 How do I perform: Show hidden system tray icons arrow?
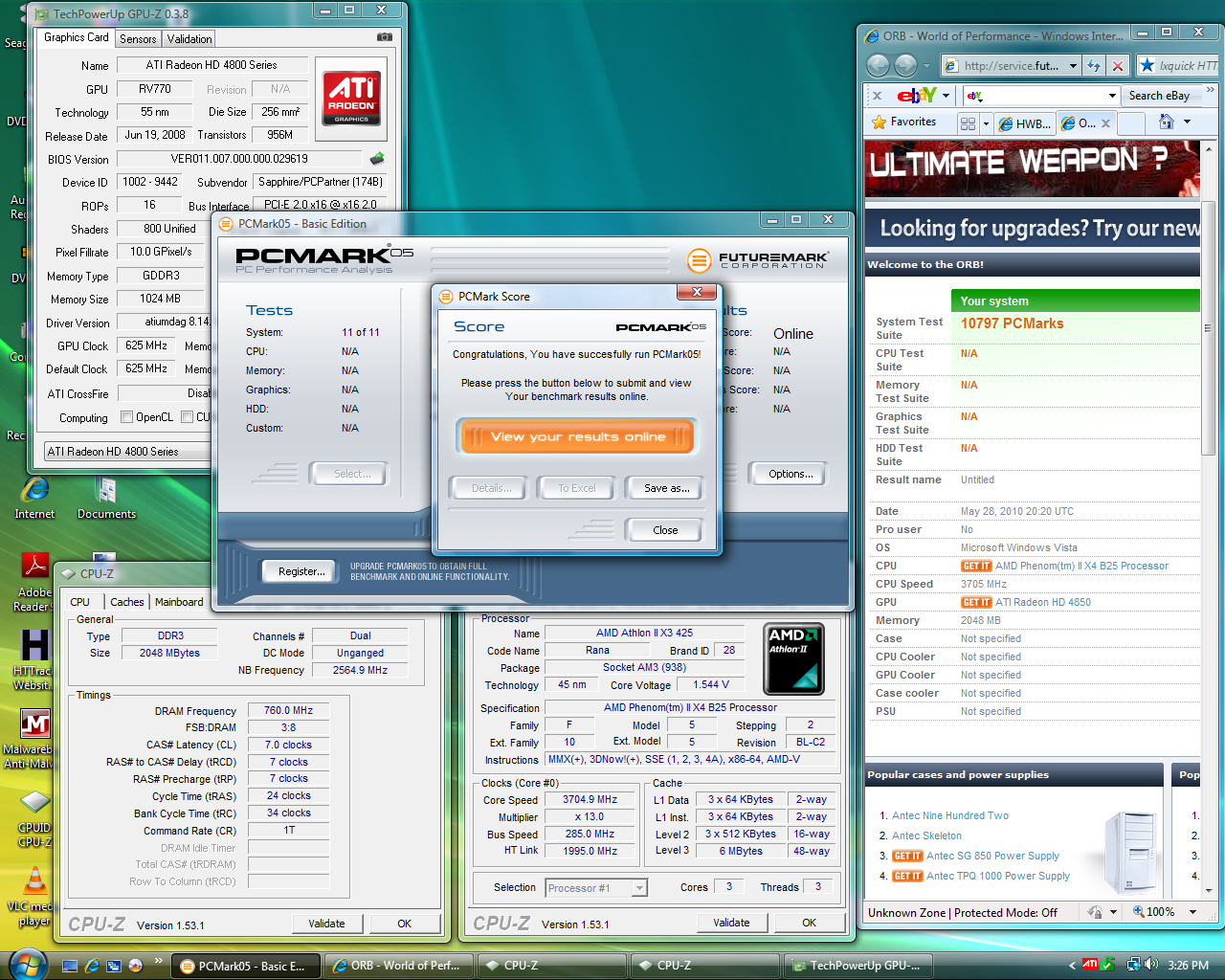1072,966
